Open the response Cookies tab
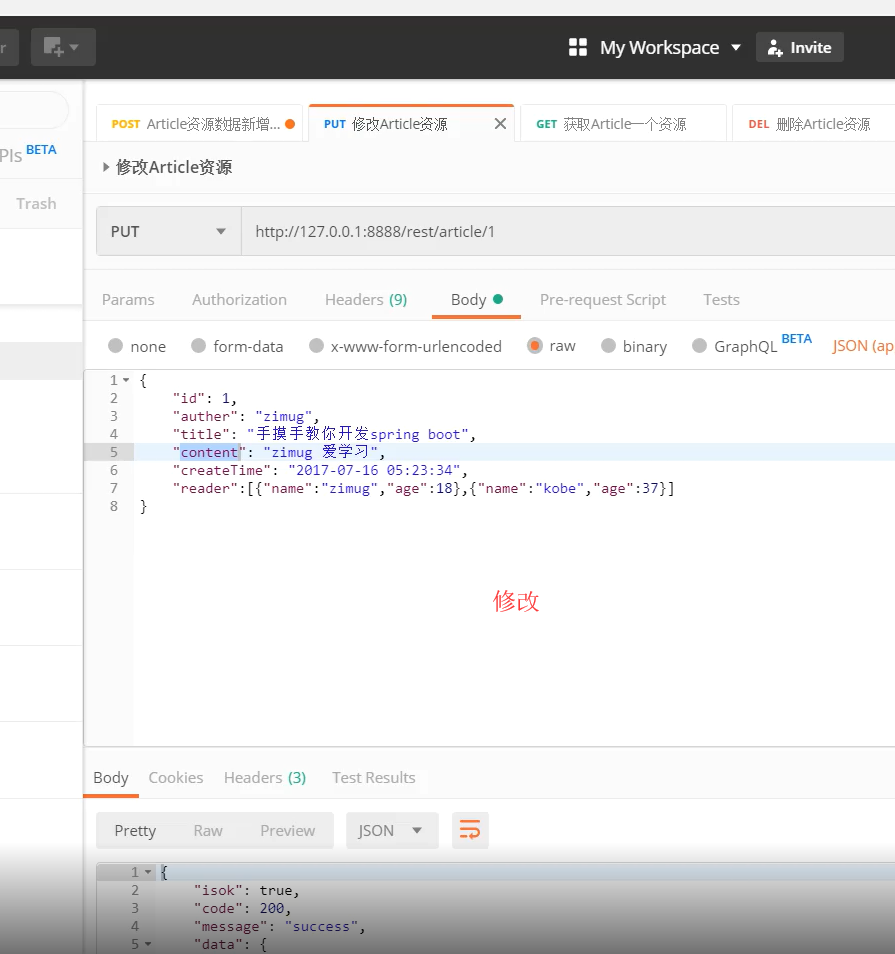The height and width of the screenshot is (954, 895). 176,778
